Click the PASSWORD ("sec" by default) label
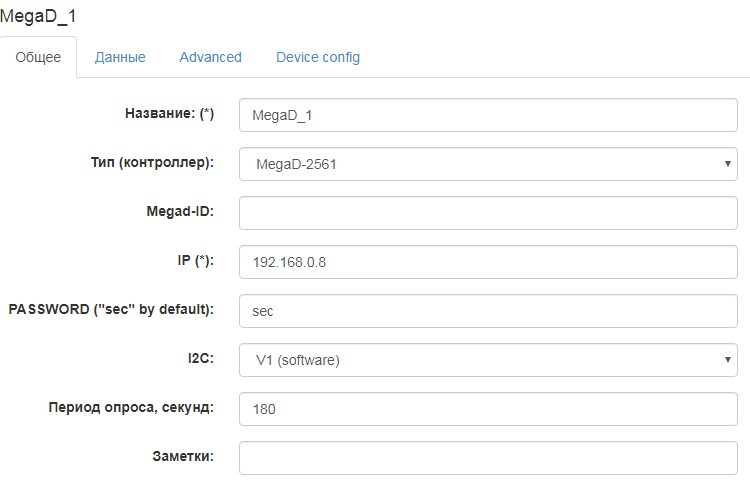 coord(111,310)
